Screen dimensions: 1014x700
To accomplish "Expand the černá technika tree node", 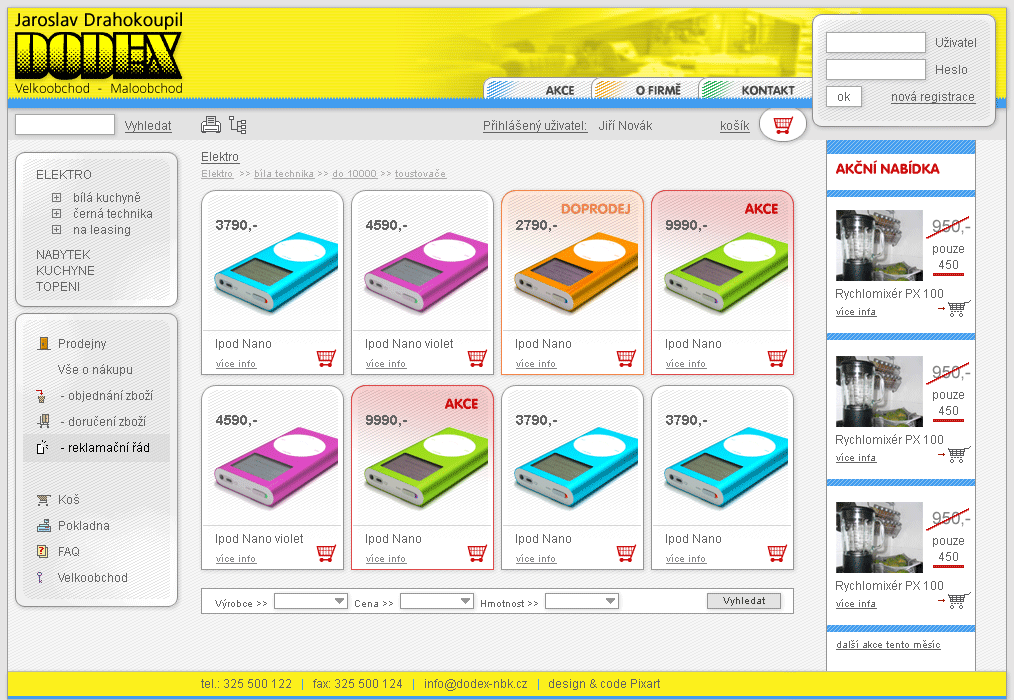I will [x=56, y=213].
